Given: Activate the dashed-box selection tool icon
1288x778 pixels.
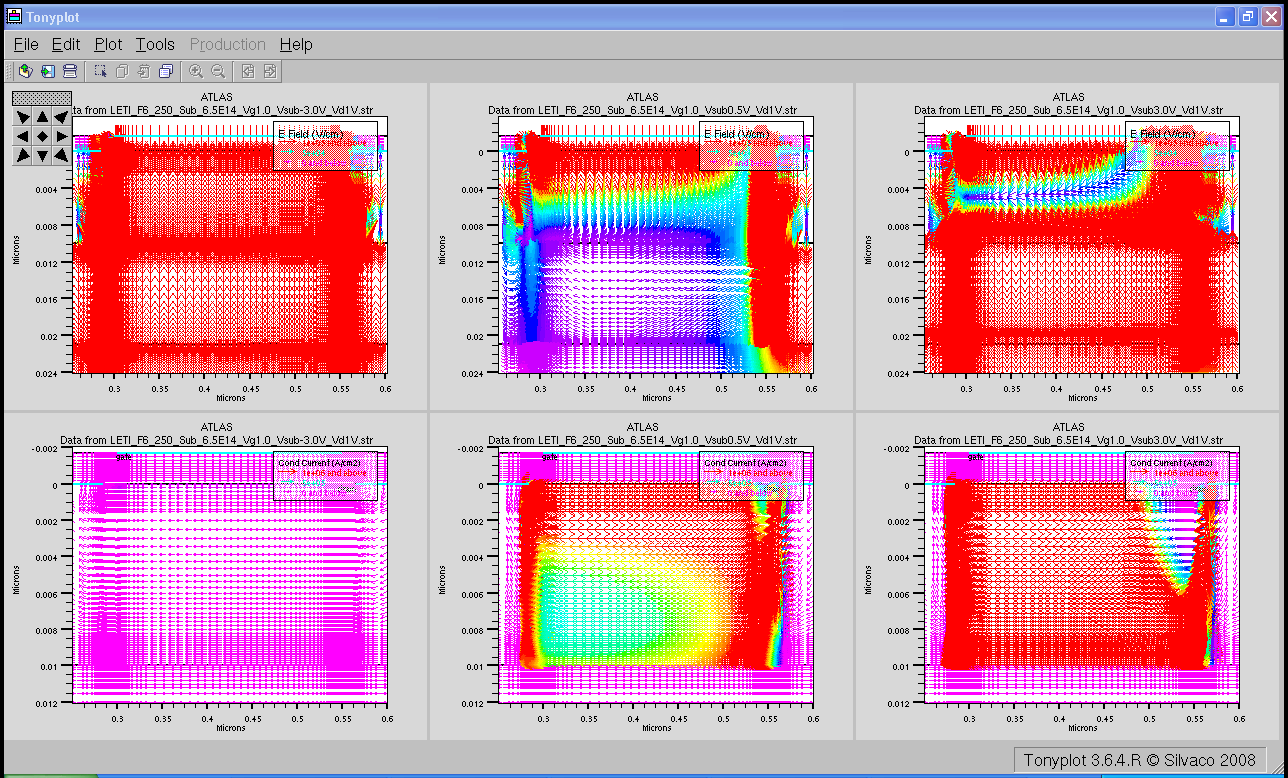Looking at the screenshot, I should [100, 71].
